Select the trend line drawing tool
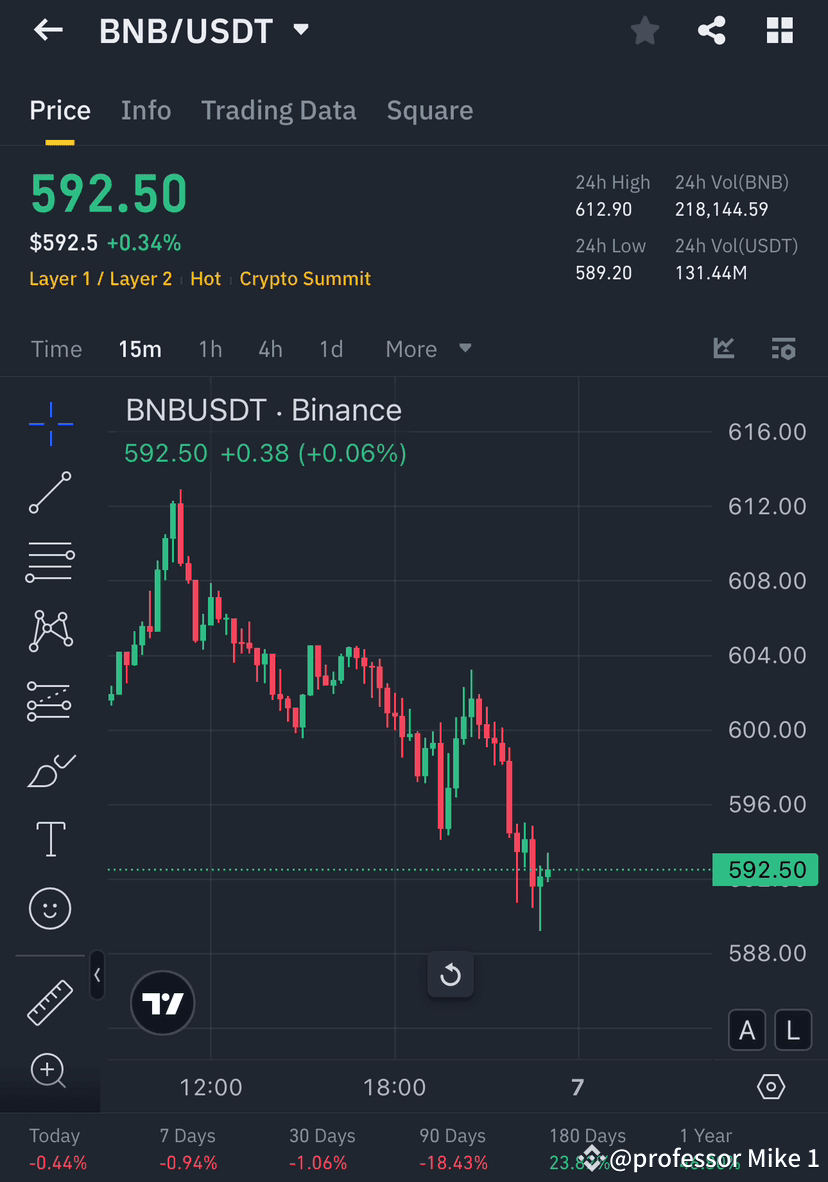The width and height of the screenshot is (828, 1182). [50, 493]
